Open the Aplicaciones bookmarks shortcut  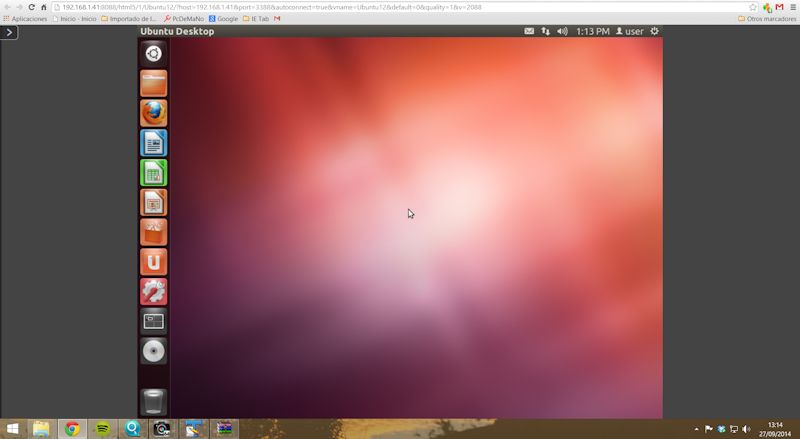25,19
